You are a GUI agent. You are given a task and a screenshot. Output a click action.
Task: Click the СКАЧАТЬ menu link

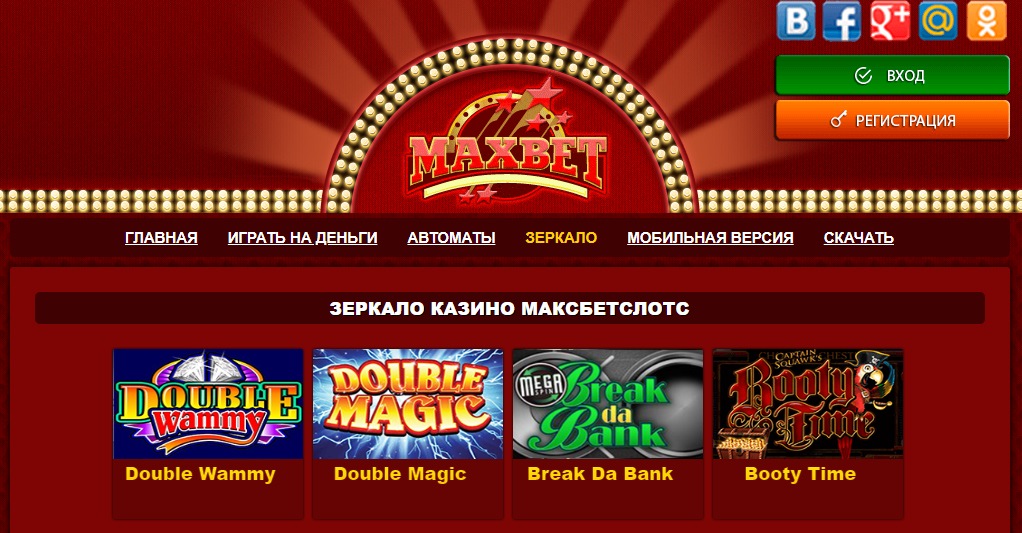click(x=858, y=238)
